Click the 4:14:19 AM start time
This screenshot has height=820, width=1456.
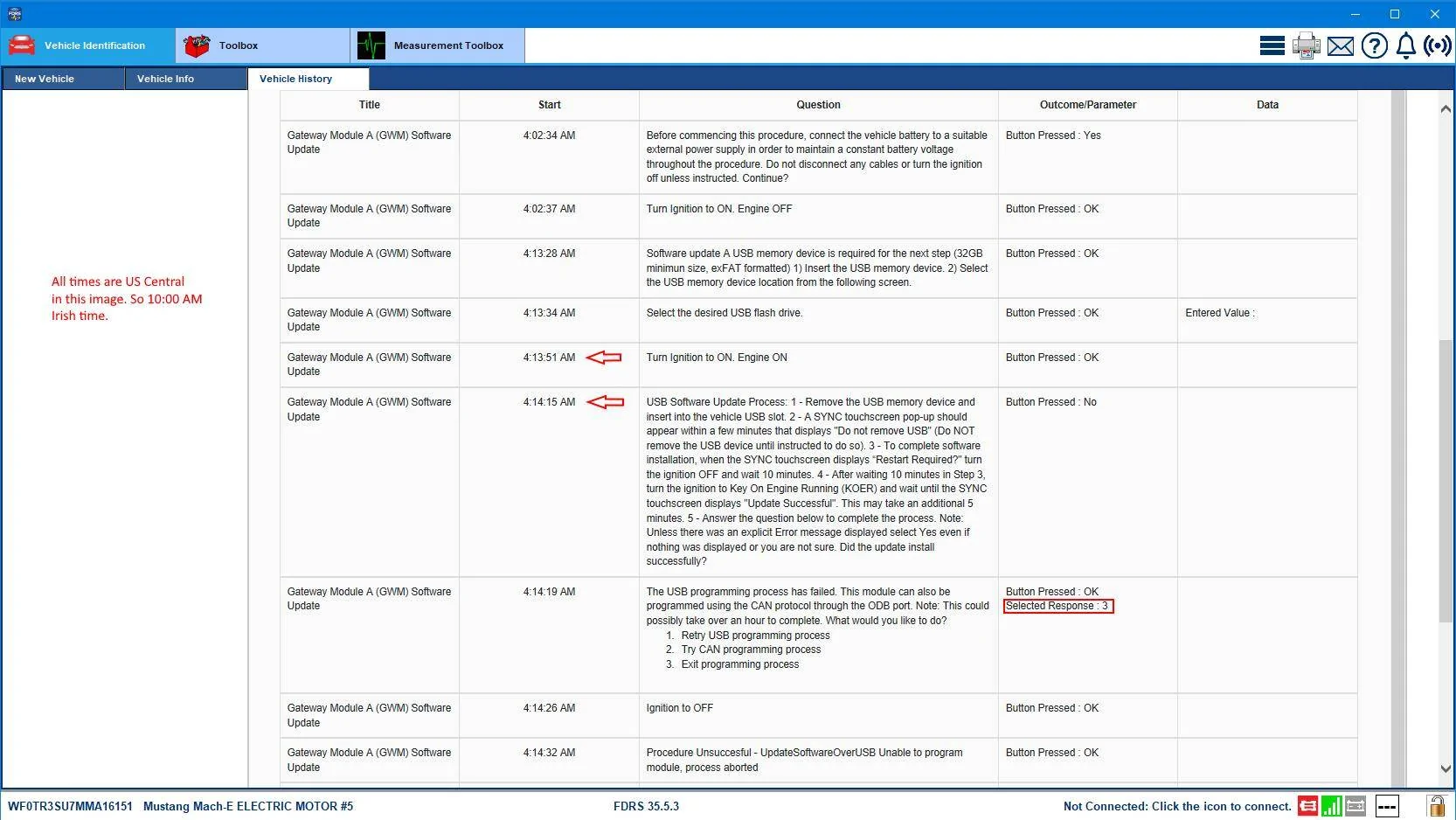550,592
